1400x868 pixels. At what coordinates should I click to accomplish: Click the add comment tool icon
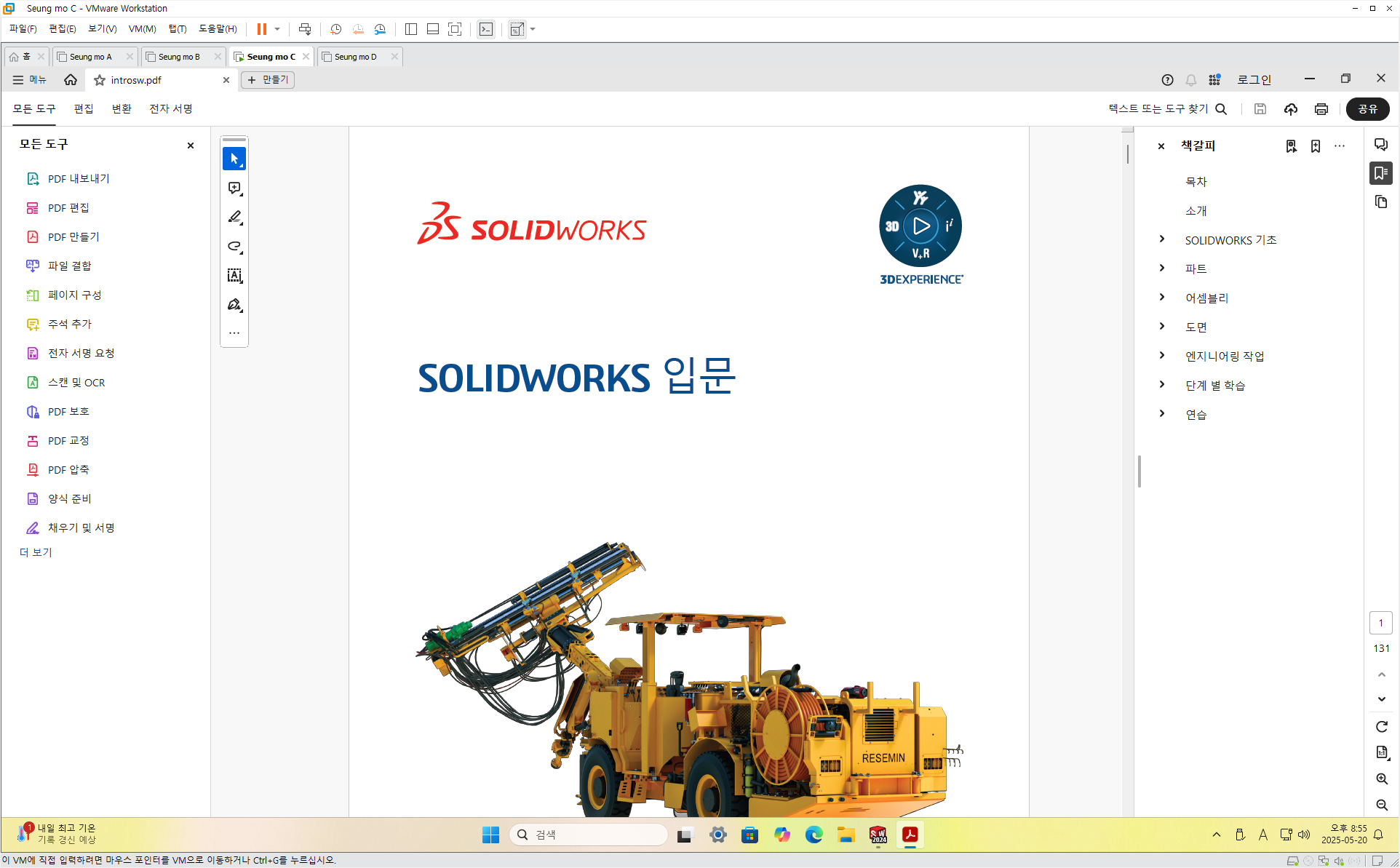[x=234, y=188]
